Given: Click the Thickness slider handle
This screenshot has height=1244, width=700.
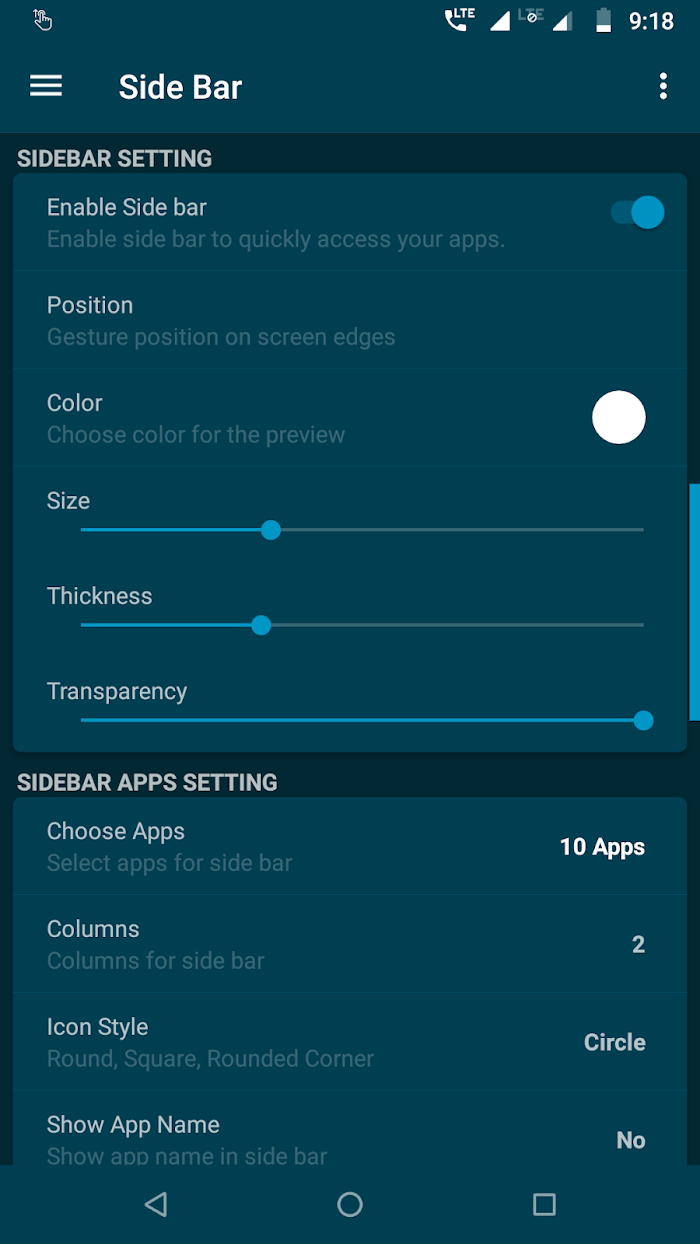Looking at the screenshot, I should [261, 625].
